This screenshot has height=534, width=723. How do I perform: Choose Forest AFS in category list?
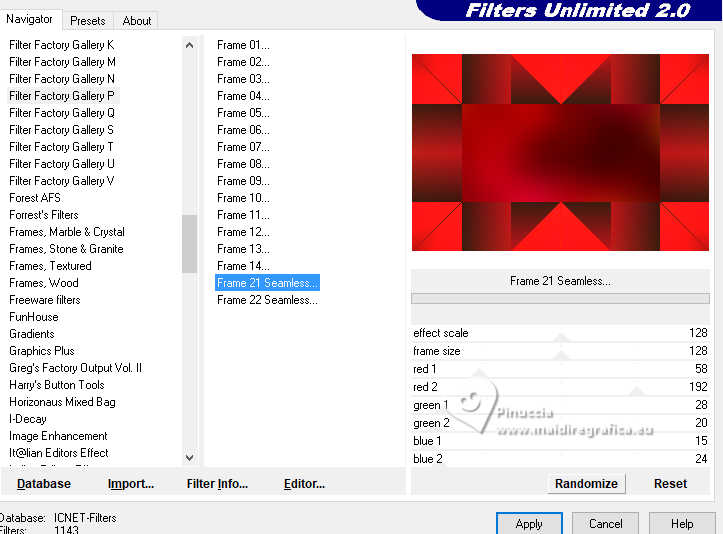pos(35,198)
